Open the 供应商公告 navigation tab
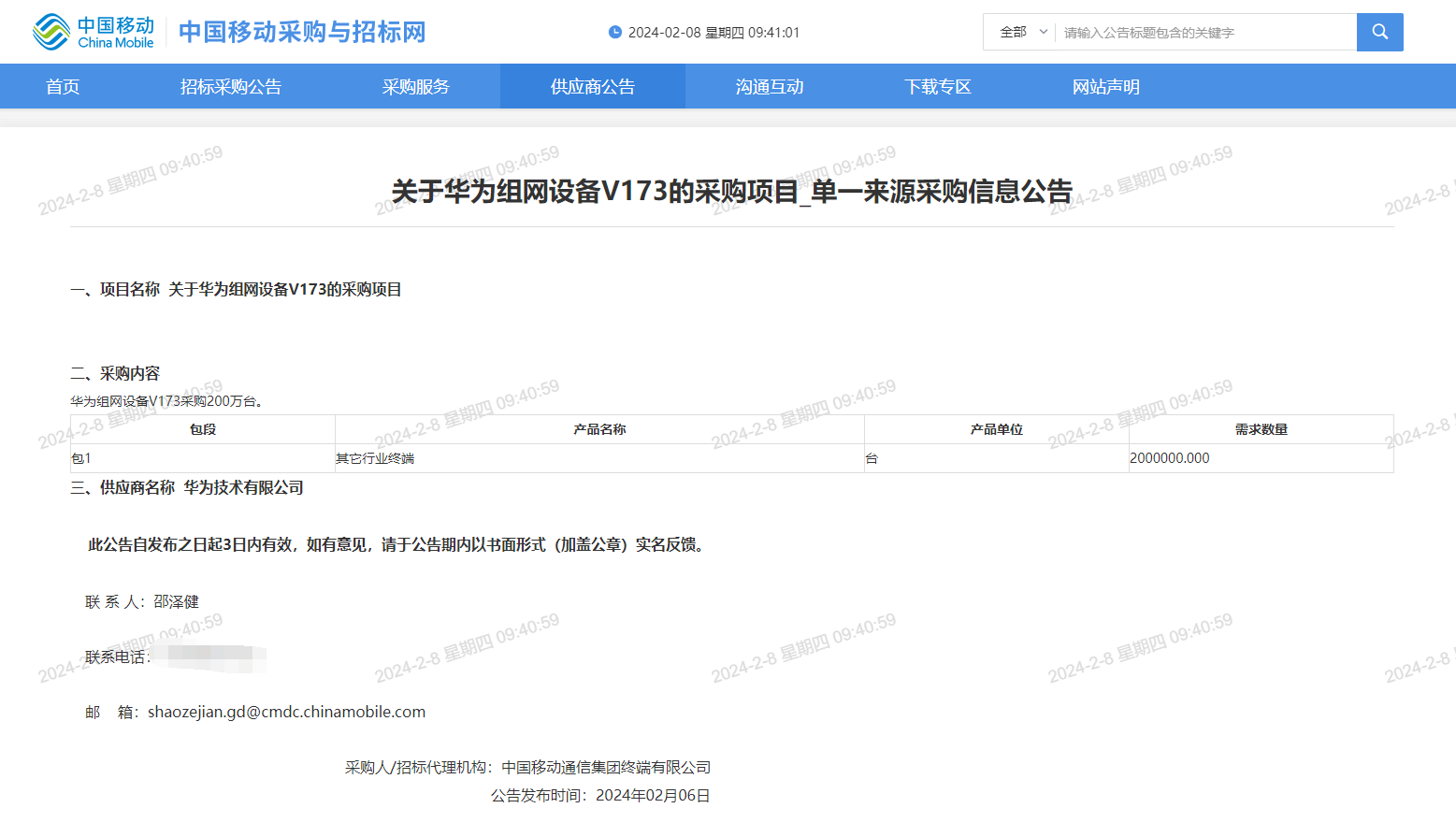The image size is (1456, 837). click(x=593, y=87)
